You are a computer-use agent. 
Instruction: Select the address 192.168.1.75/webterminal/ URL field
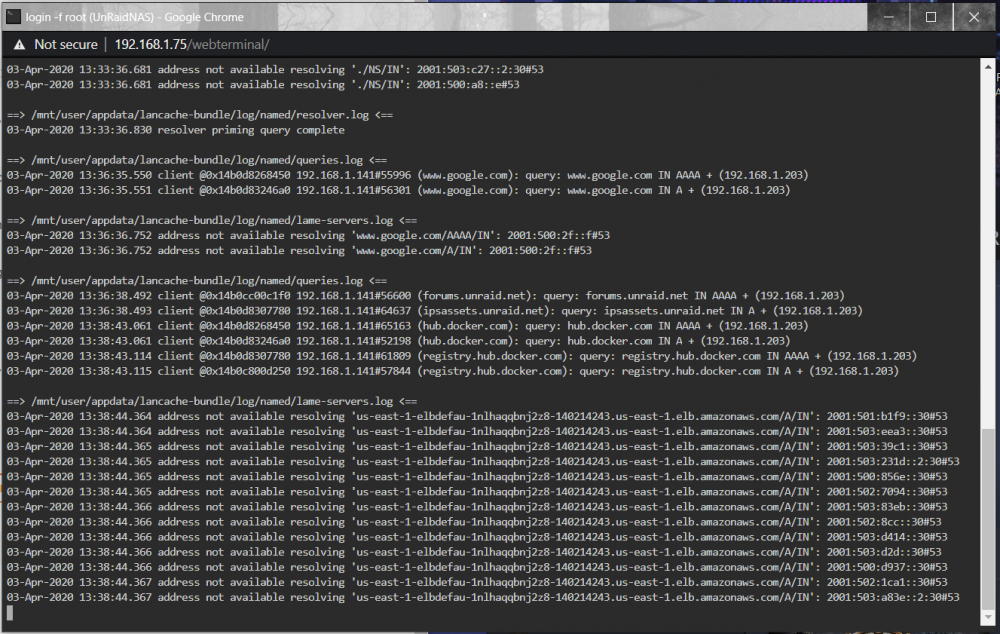coord(191,45)
